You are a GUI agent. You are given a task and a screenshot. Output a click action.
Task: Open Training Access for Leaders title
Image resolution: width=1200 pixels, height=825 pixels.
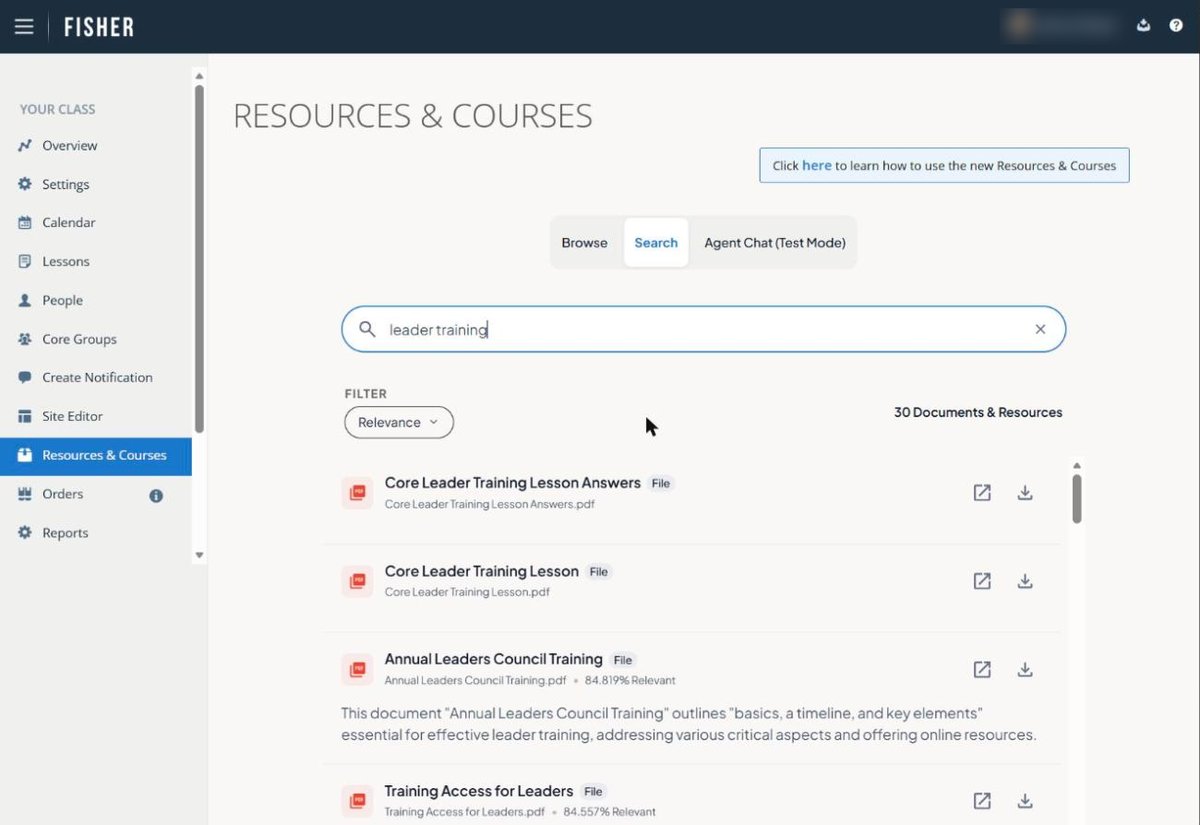(479, 791)
